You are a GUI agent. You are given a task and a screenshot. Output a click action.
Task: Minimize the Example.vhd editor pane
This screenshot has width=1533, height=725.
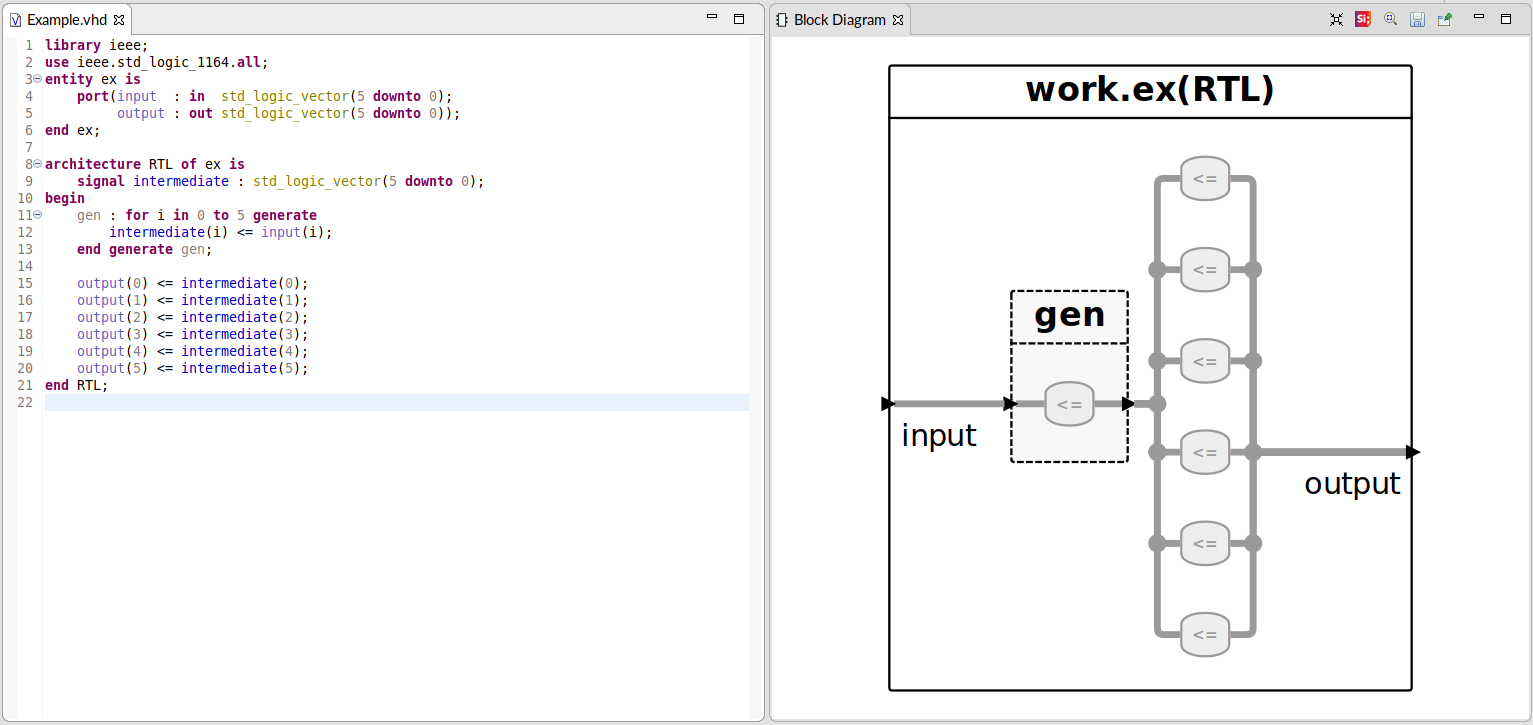[712, 18]
